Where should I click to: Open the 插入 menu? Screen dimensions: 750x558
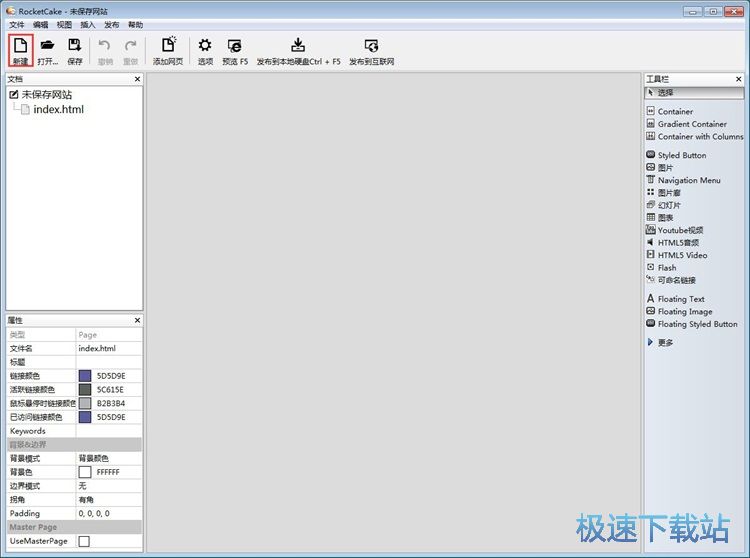coord(88,24)
